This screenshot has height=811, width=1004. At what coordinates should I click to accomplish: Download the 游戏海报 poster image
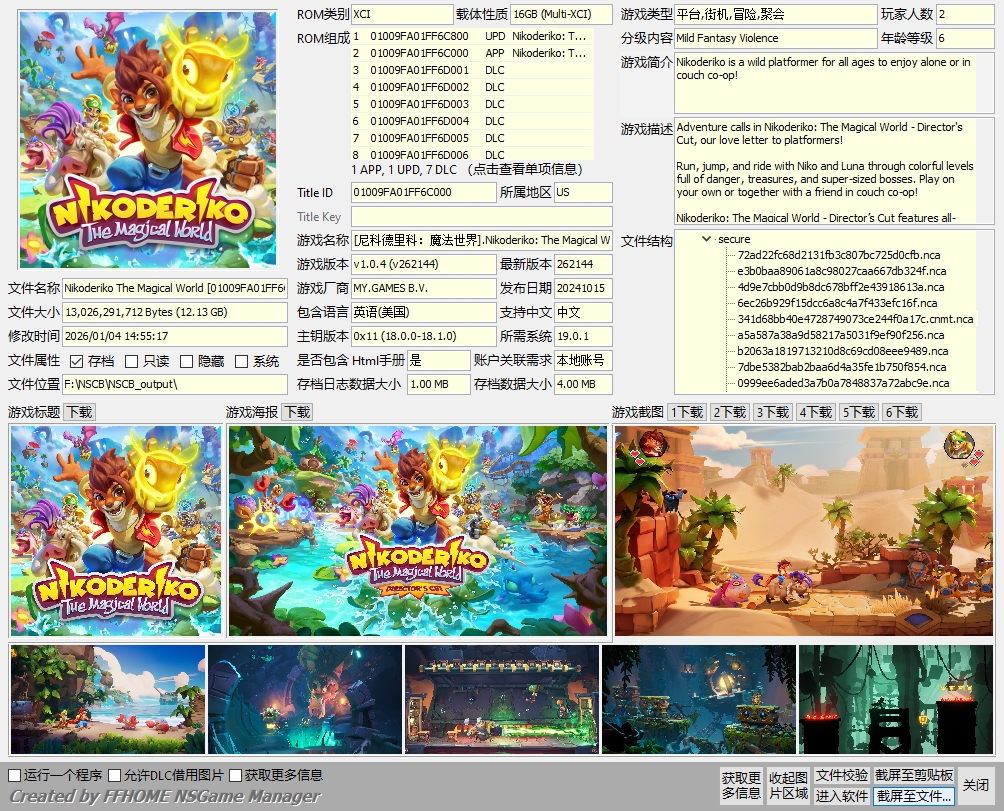point(297,412)
